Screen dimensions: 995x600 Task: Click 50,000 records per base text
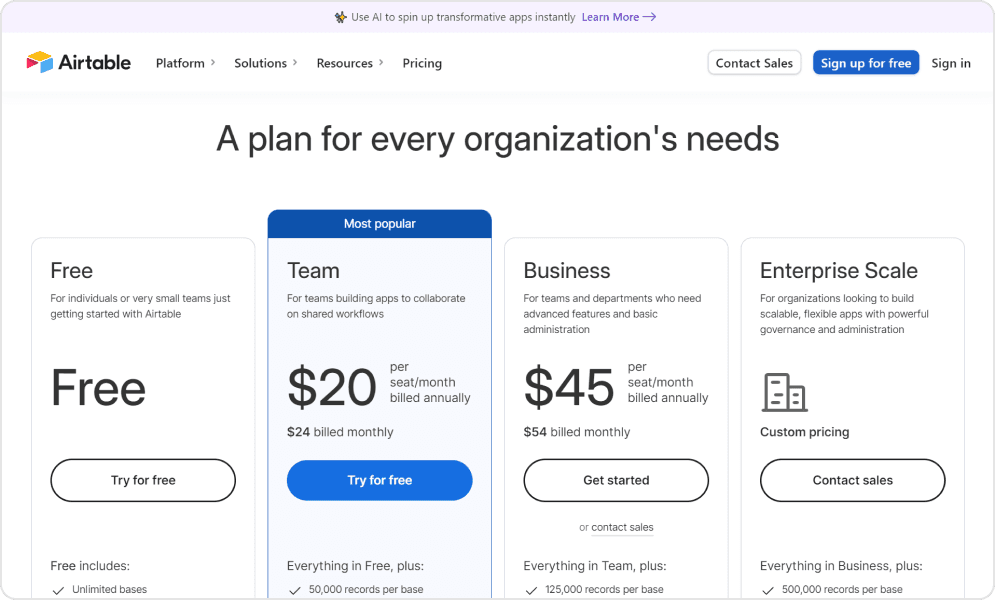coord(366,589)
